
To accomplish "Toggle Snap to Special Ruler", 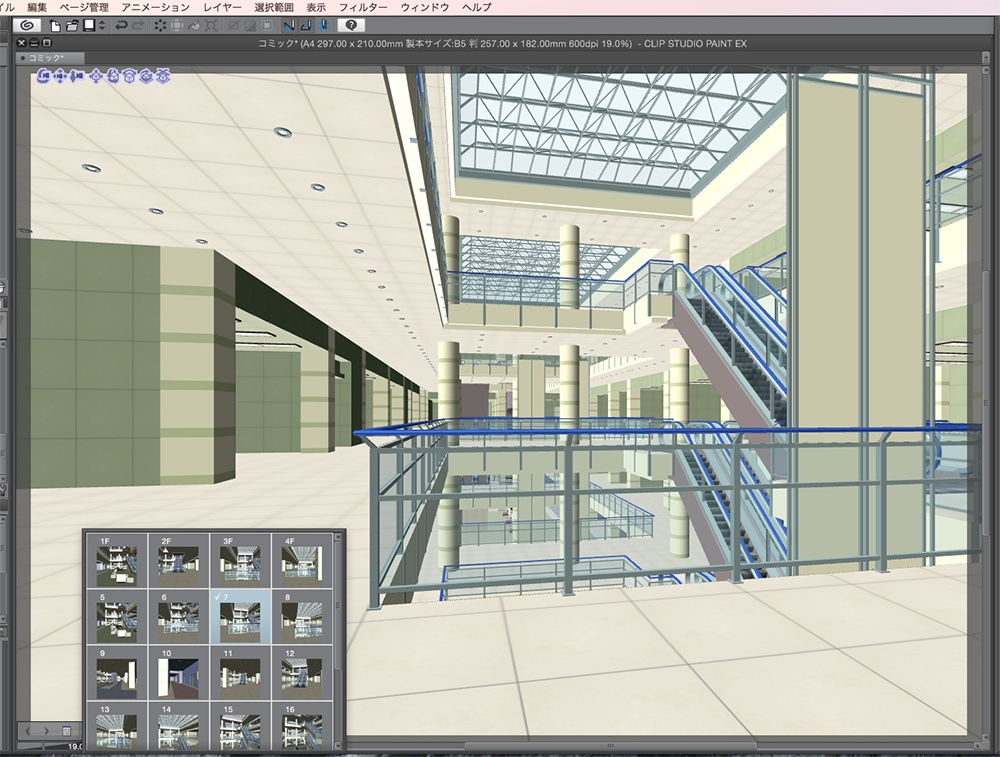I will coord(306,25).
